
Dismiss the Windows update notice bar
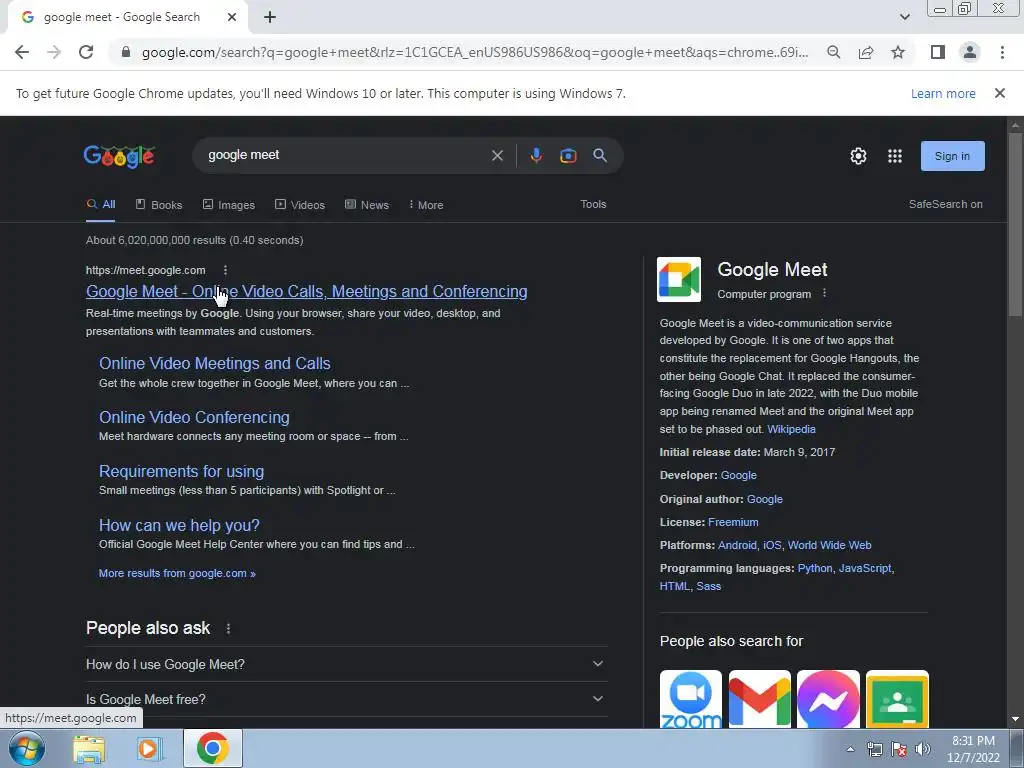tap(999, 93)
